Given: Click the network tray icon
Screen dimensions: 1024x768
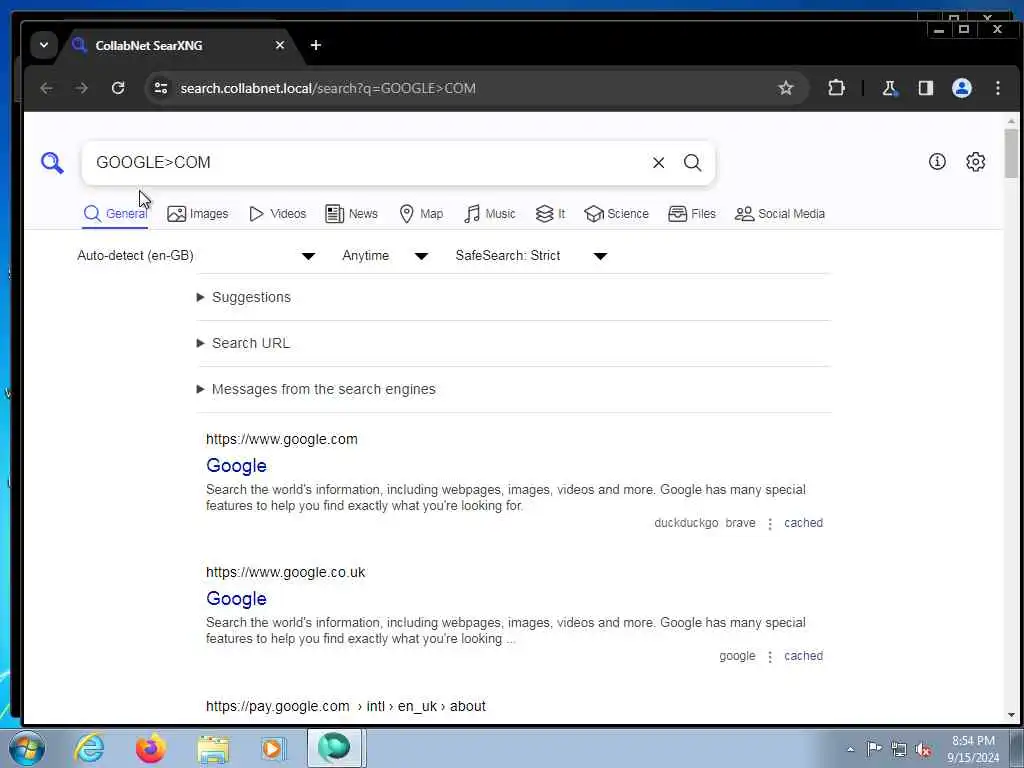Looking at the screenshot, I should pos(899,750).
